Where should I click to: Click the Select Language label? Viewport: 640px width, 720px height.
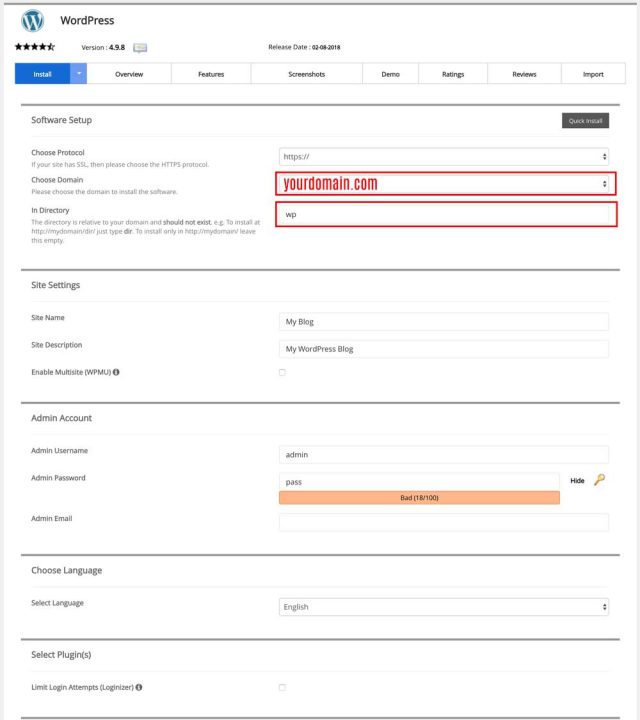click(57, 603)
